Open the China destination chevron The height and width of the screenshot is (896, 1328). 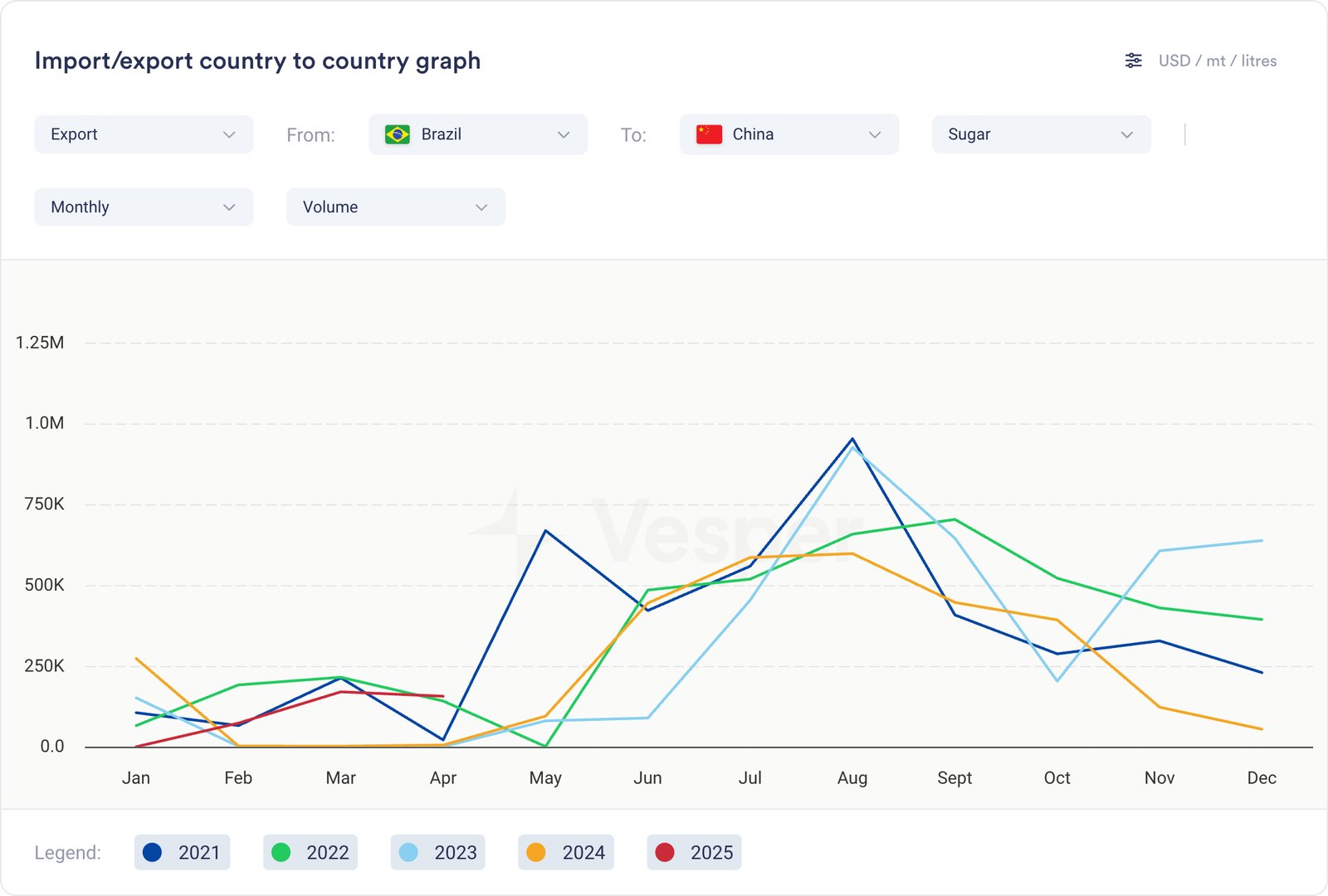pyautogui.click(x=874, y=134)
